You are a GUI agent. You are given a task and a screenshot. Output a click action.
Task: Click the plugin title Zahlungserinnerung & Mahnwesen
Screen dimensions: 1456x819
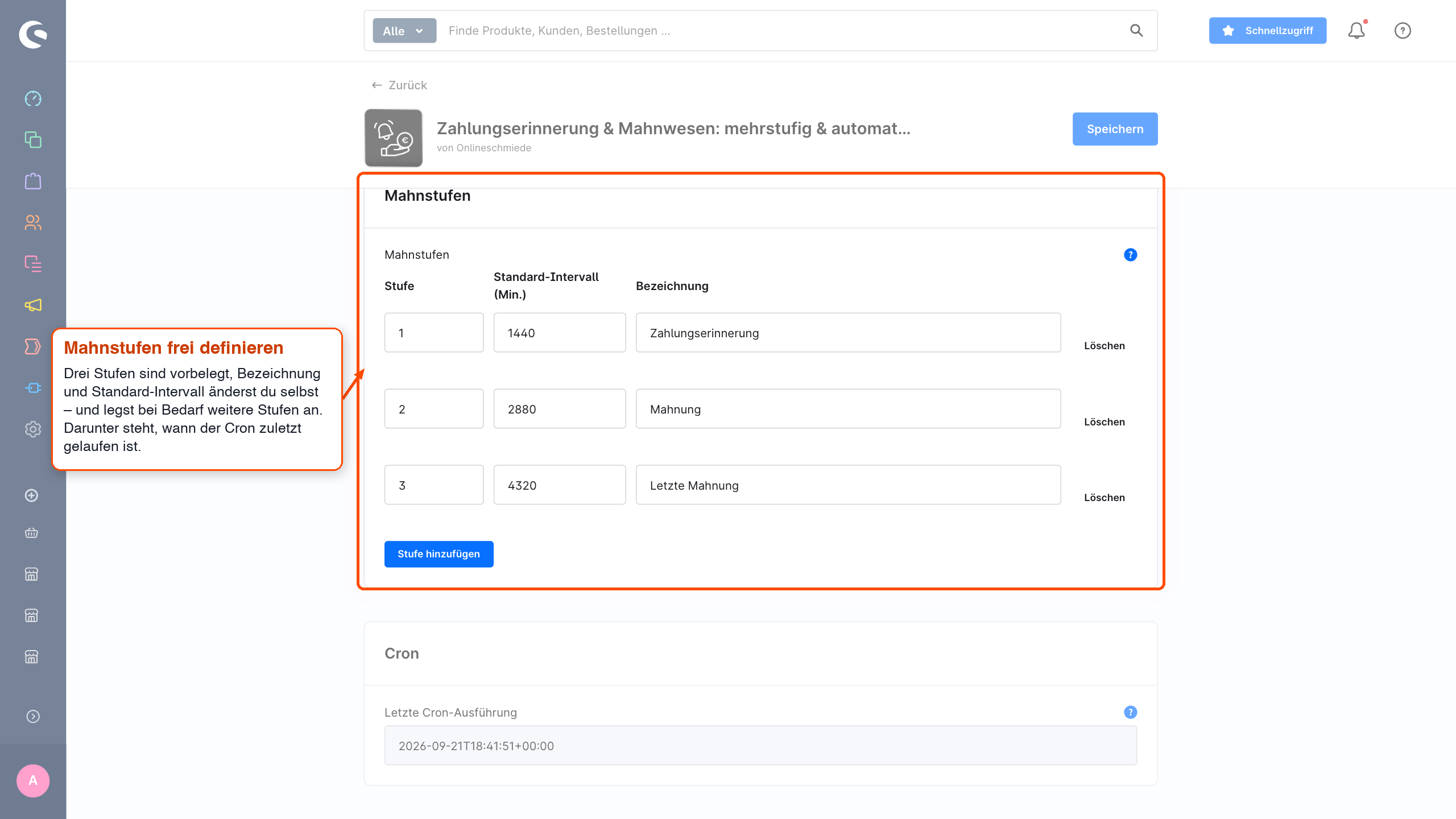(673, 129)
